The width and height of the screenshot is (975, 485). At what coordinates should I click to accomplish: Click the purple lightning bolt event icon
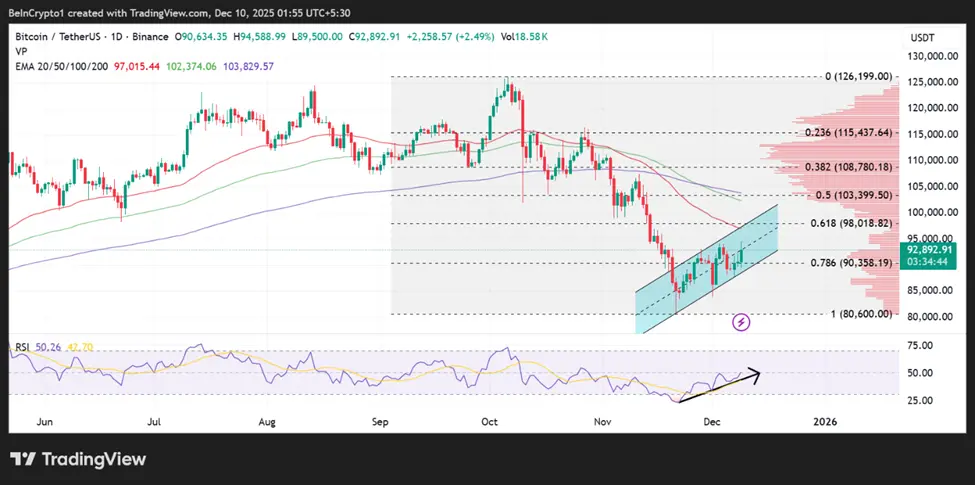(741, 322)
